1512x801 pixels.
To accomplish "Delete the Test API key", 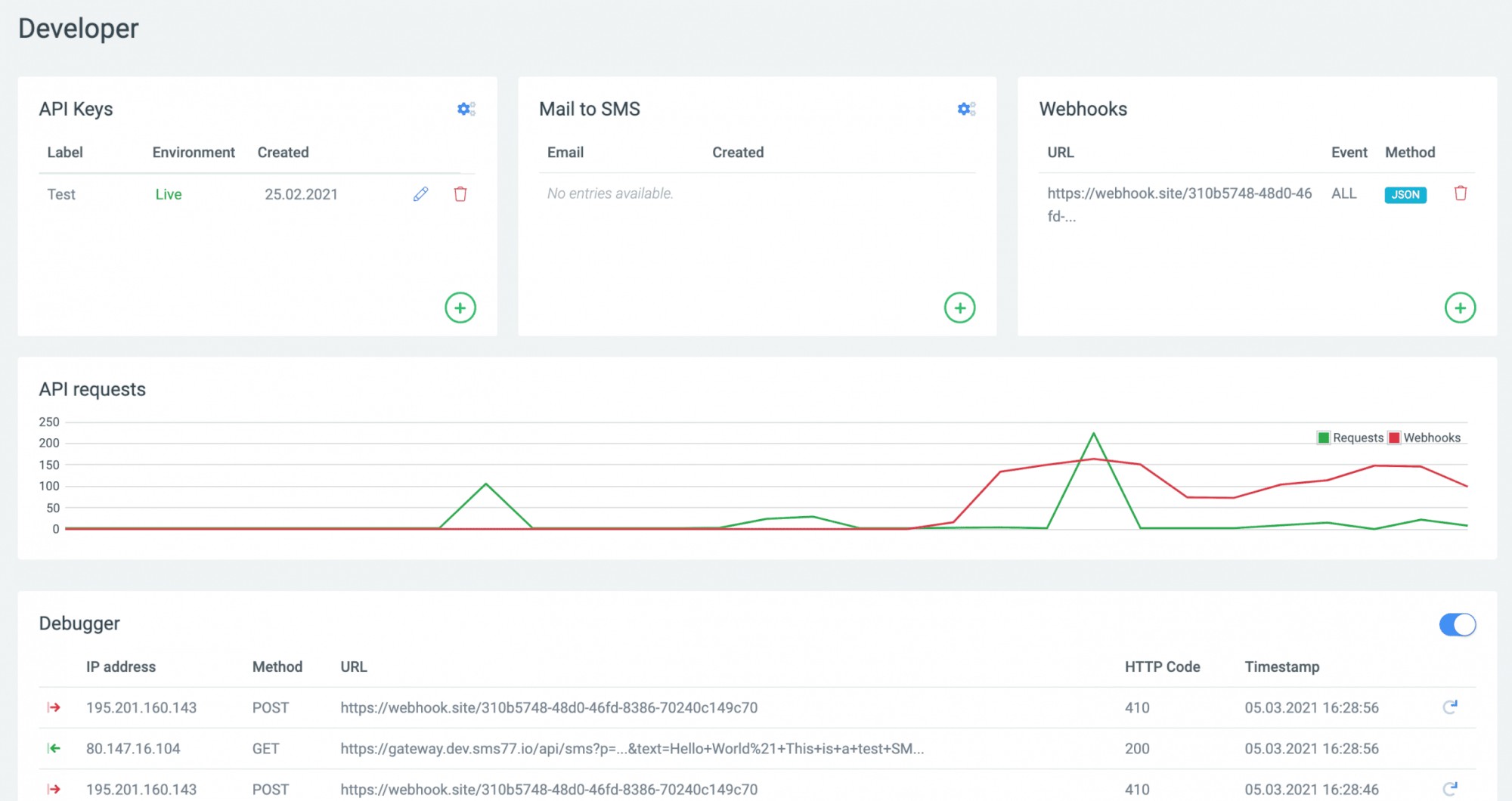I will [460, 194].
